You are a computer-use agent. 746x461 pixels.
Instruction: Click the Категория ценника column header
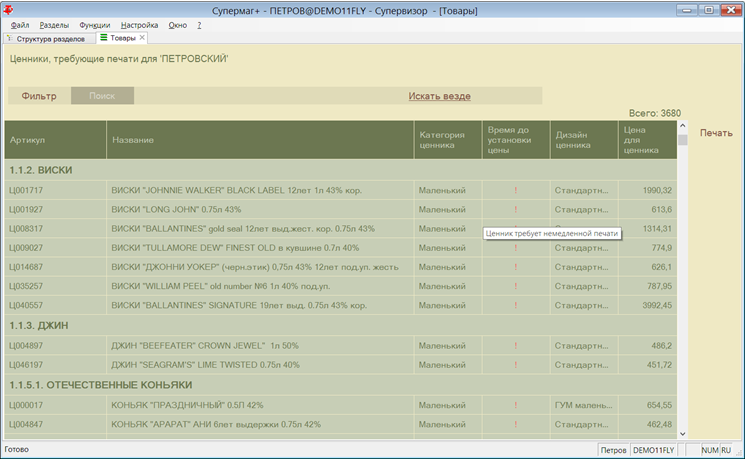[448, 140]
